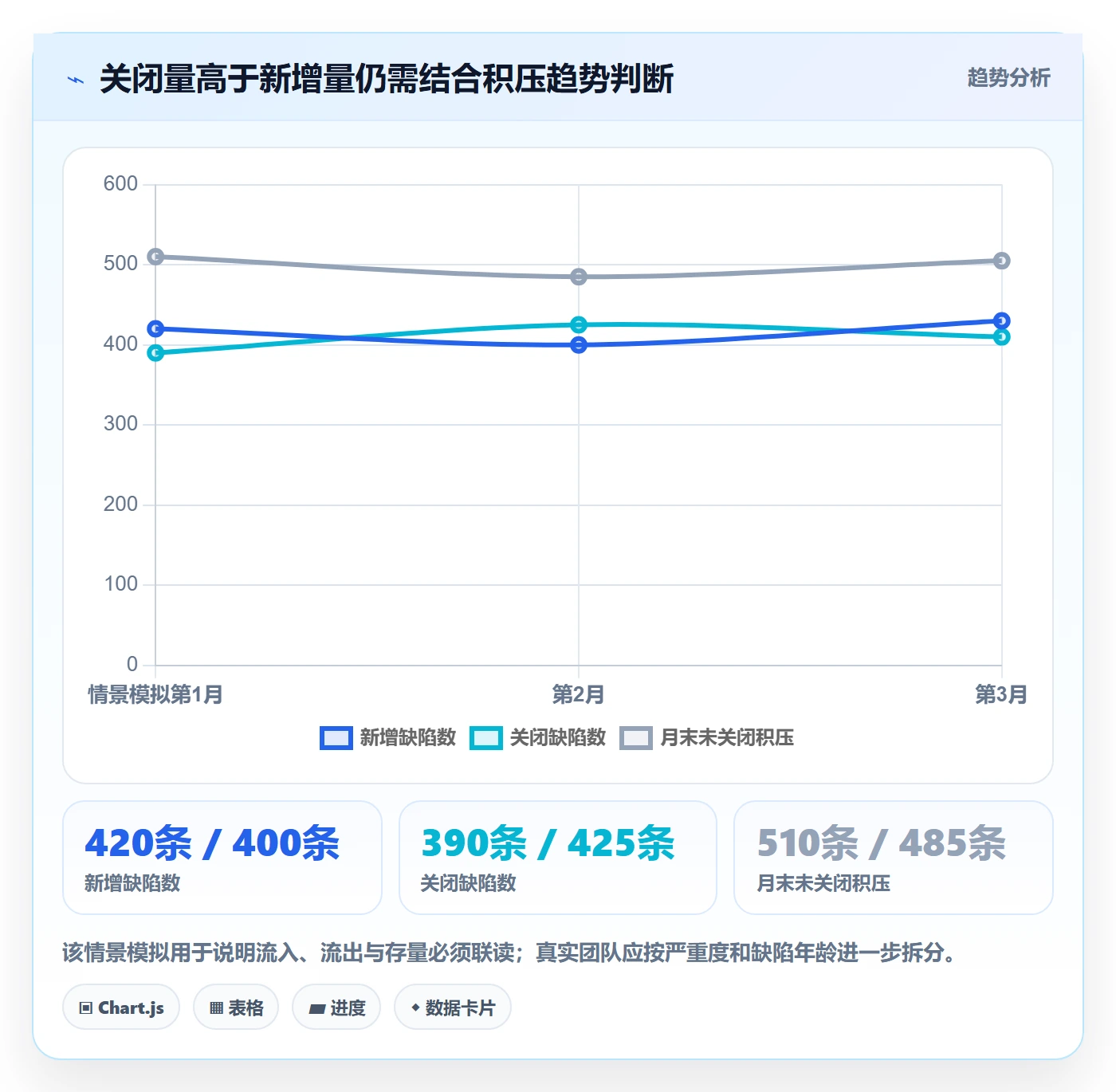This screenshot has width=1116, height=1092.
Task: Click the 新增缺陷数 caption in the blue card
Action: [x=132, y=883]
